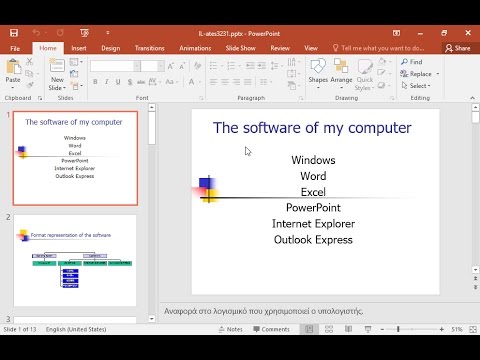The height and width of the screenshot is (360, 480).
Task: Open the slide Layout options
Action: click(x=75, y=62)
